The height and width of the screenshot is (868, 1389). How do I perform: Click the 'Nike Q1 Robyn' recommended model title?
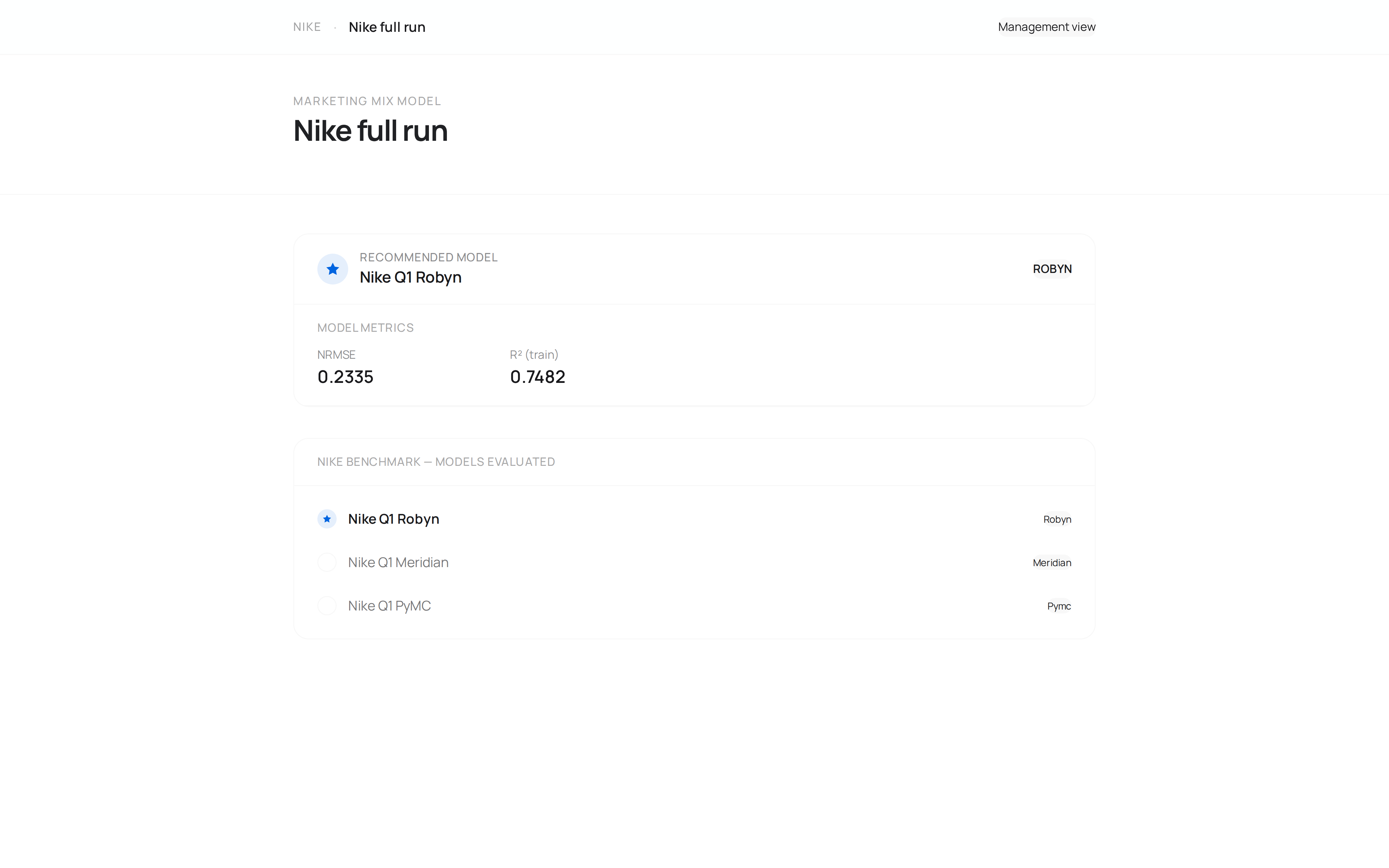(x=410, y=277)
